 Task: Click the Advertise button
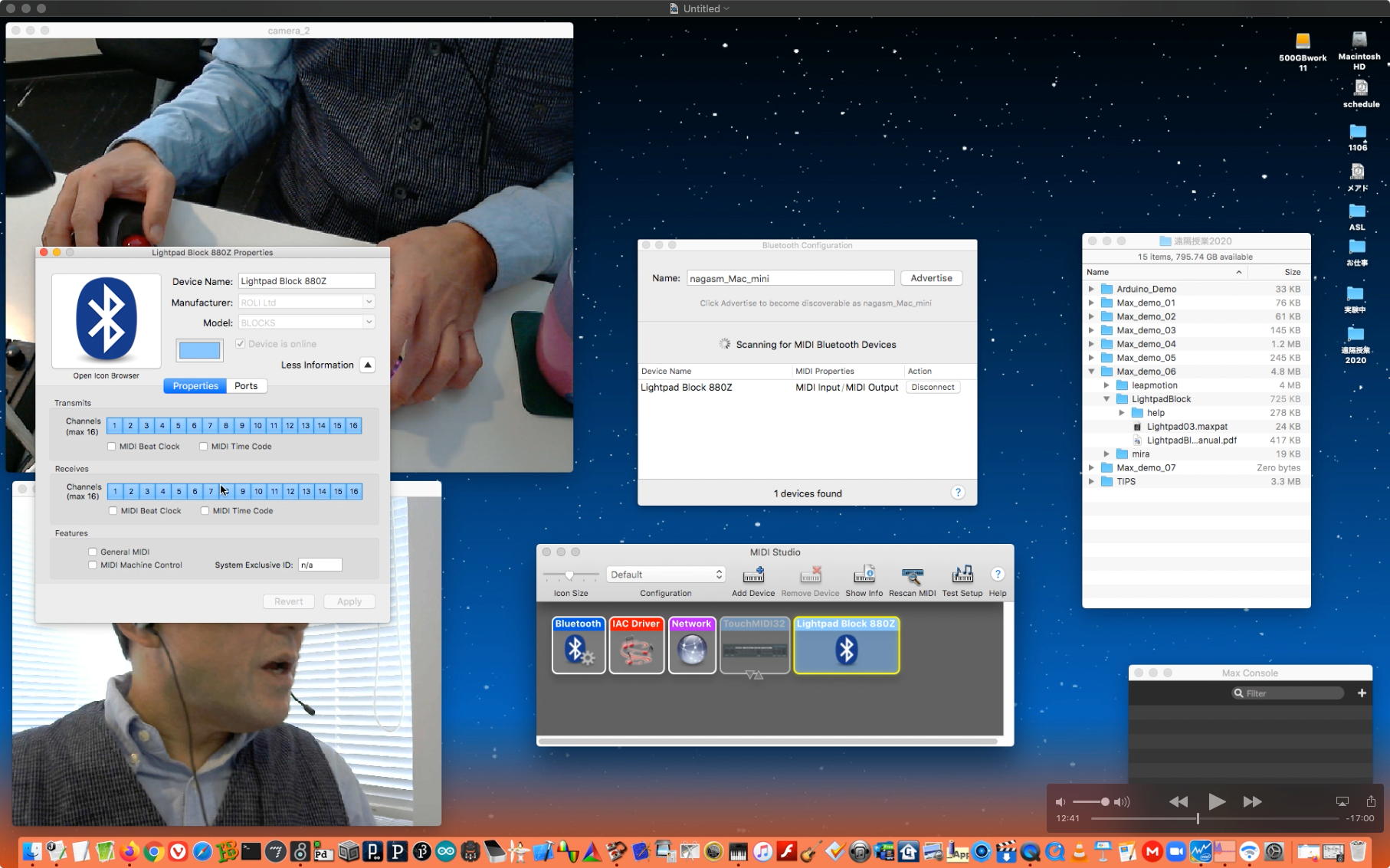(x=931, y=278)
